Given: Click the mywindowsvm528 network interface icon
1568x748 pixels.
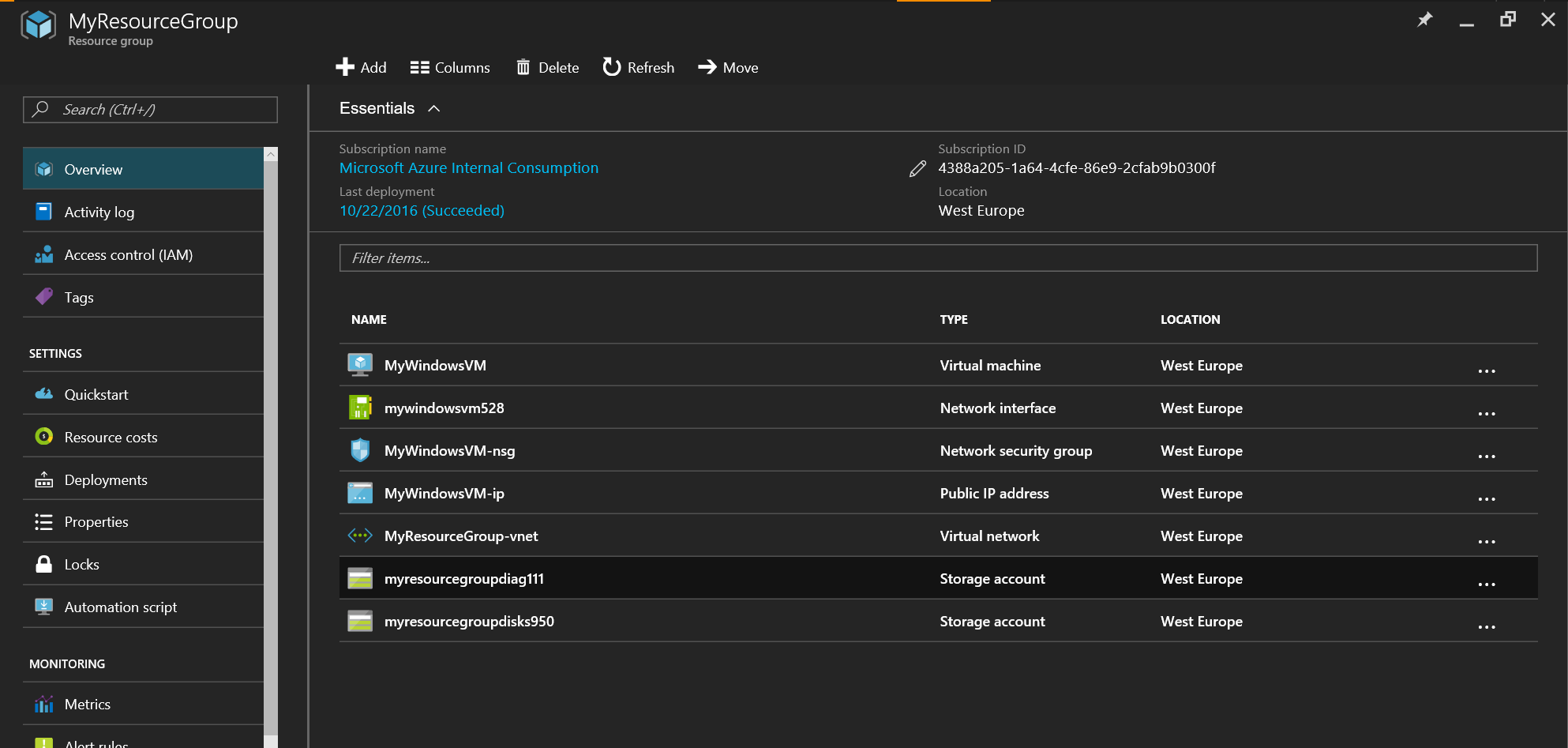Looking at the screenshot, I should pos(360,408).
